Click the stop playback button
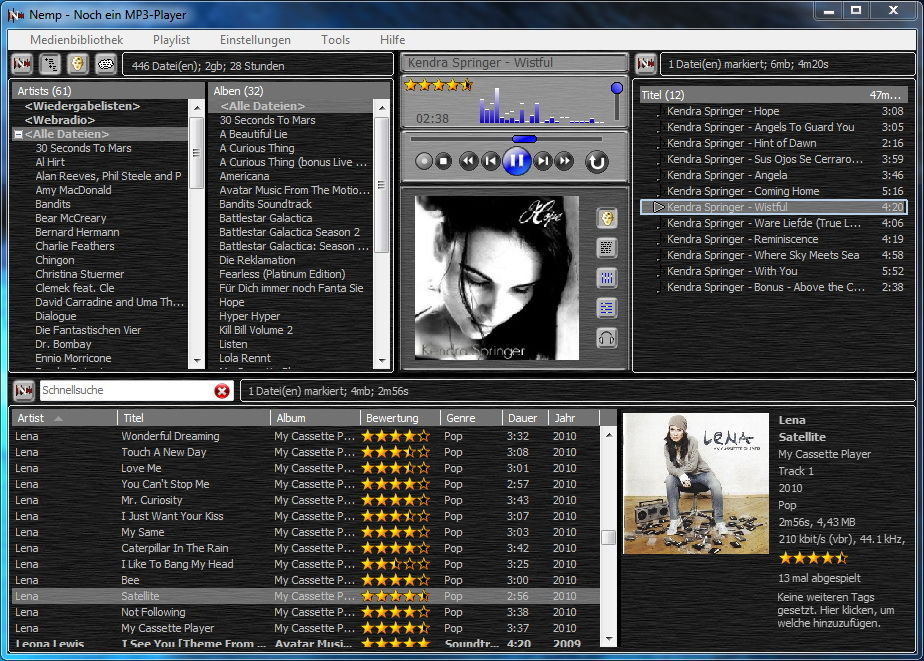924x661 pixels. (443, 161)
